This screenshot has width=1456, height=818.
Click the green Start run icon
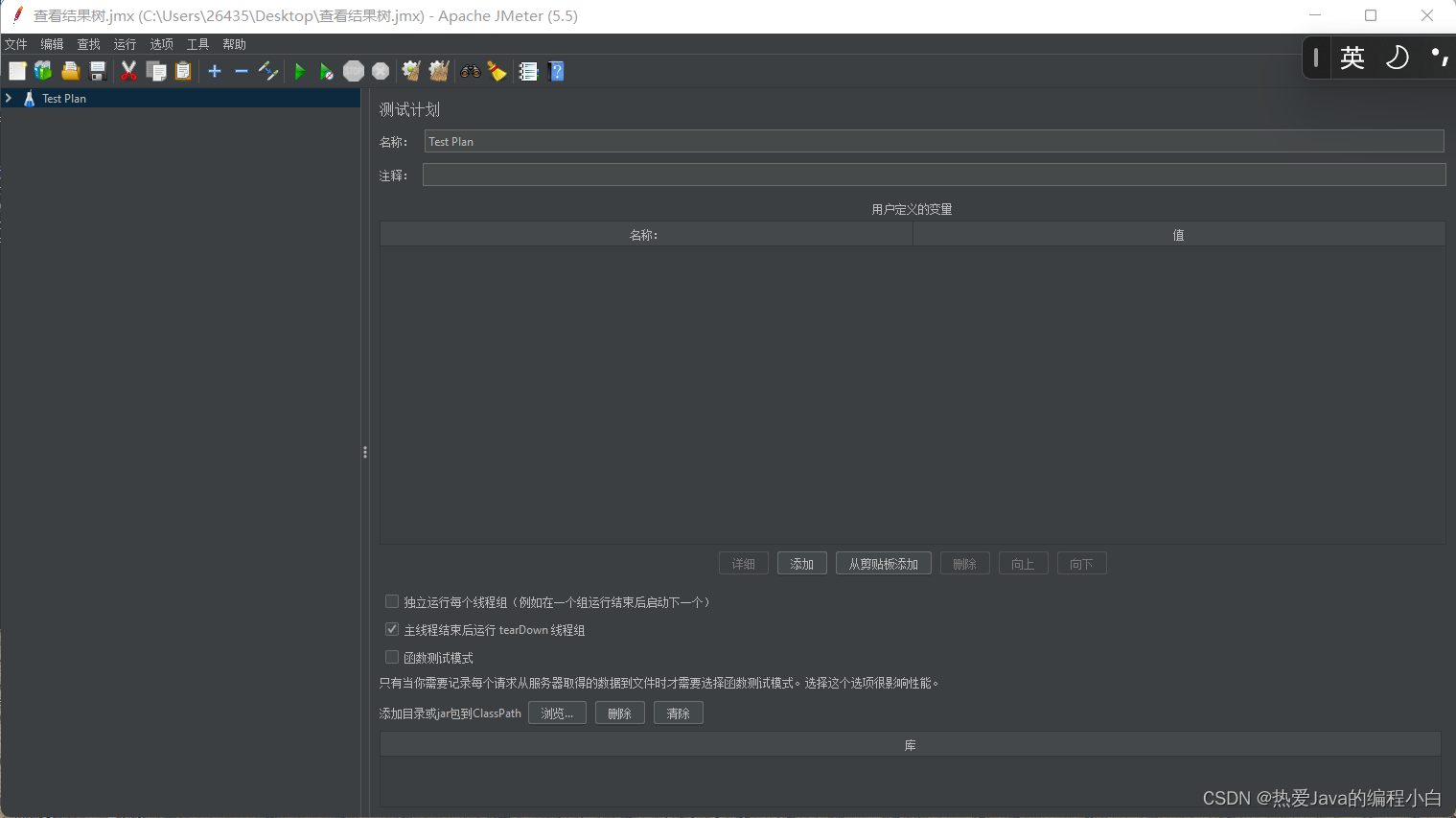pos(299,71)
